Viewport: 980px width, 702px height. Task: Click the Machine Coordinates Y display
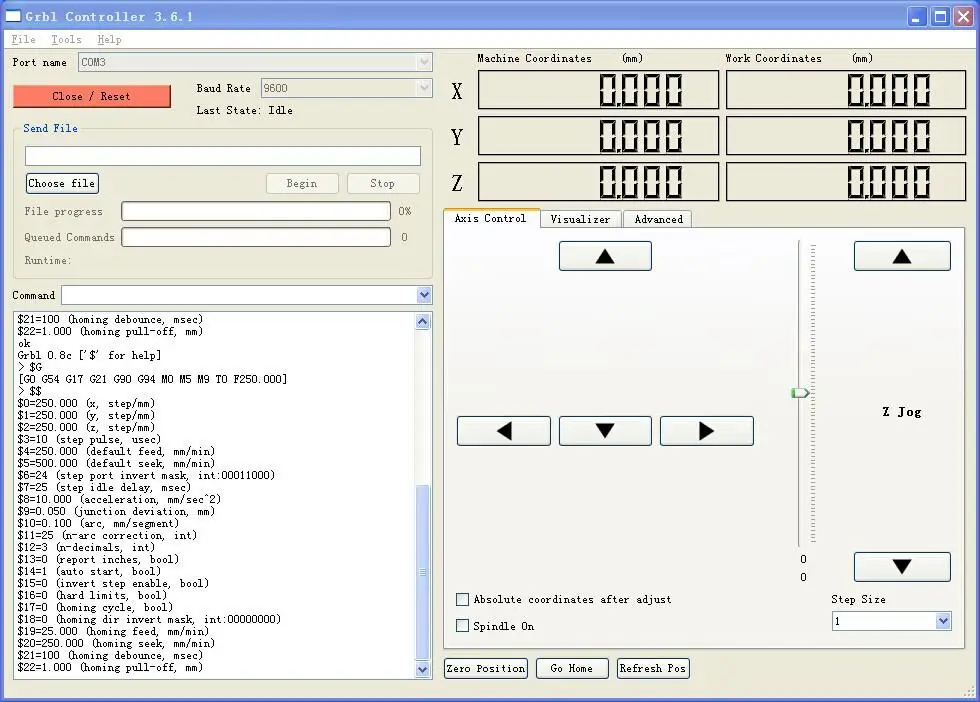[599, 136]
